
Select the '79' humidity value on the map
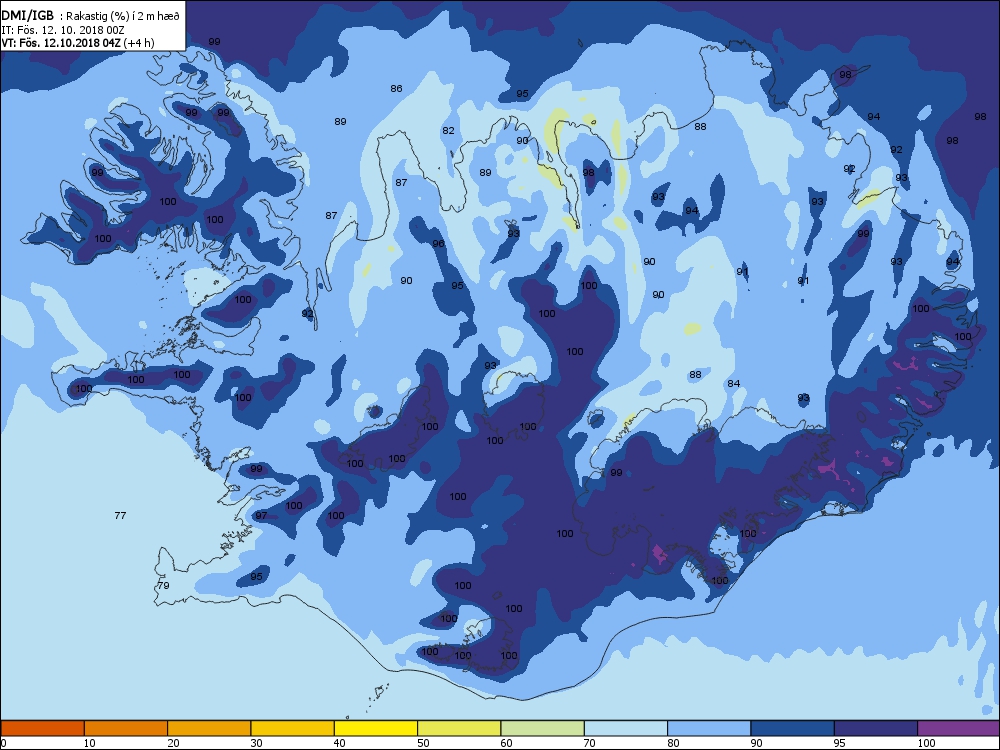click(163, 585)
